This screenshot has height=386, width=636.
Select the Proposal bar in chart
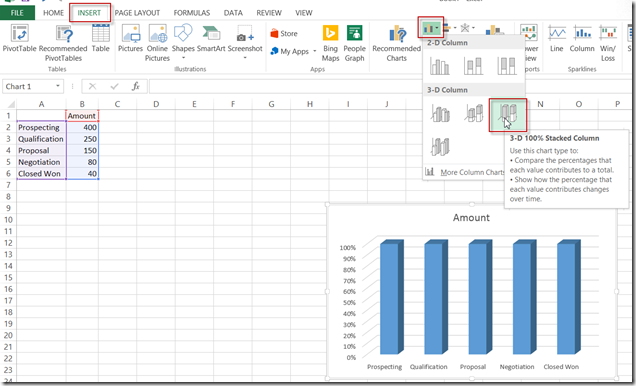point(480,297)
